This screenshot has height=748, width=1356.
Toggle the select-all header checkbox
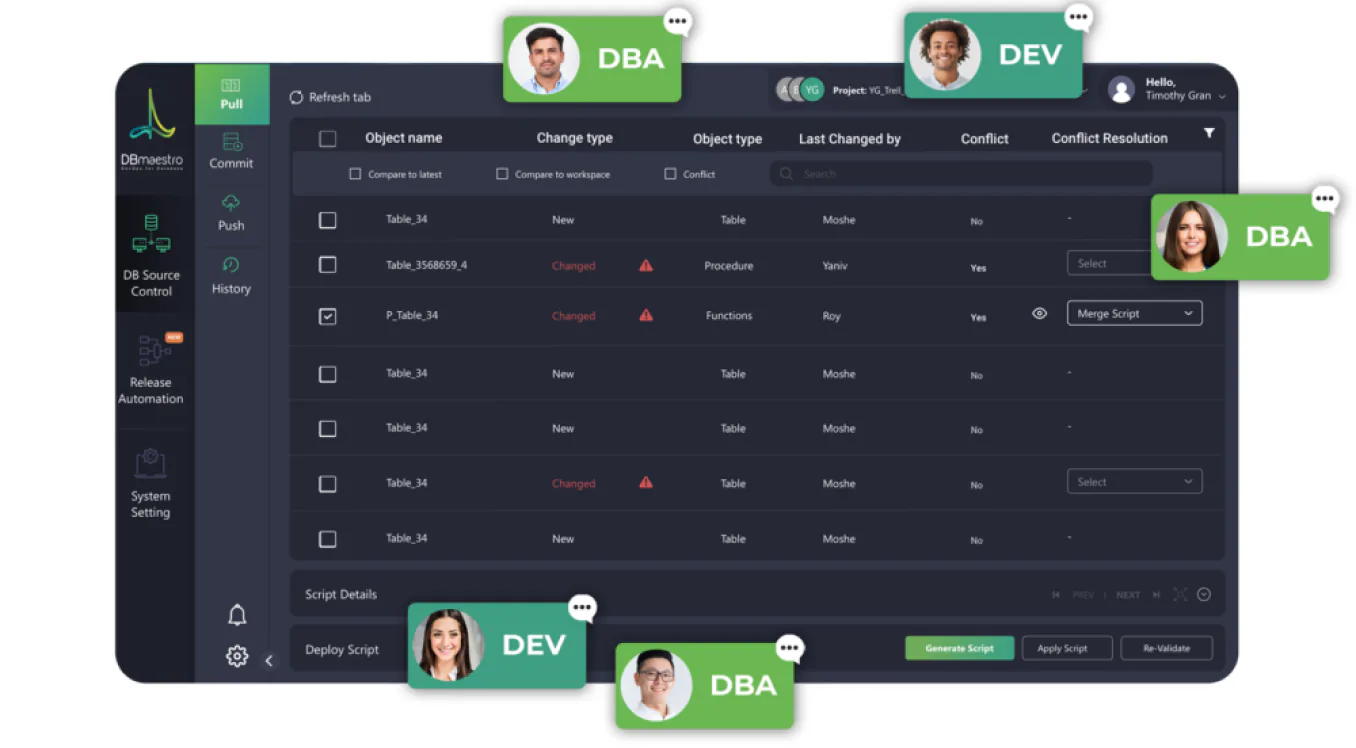[327, 139]
